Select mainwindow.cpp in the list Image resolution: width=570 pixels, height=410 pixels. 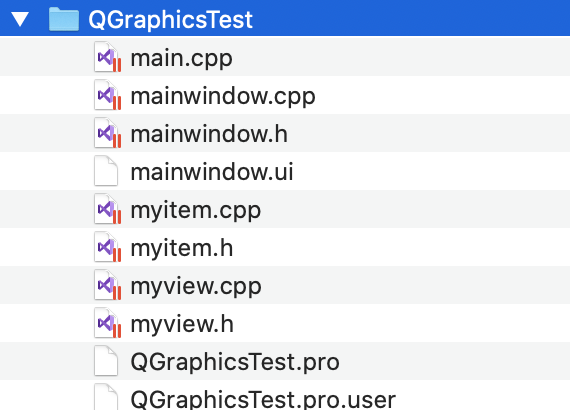(x=223, y=96)
